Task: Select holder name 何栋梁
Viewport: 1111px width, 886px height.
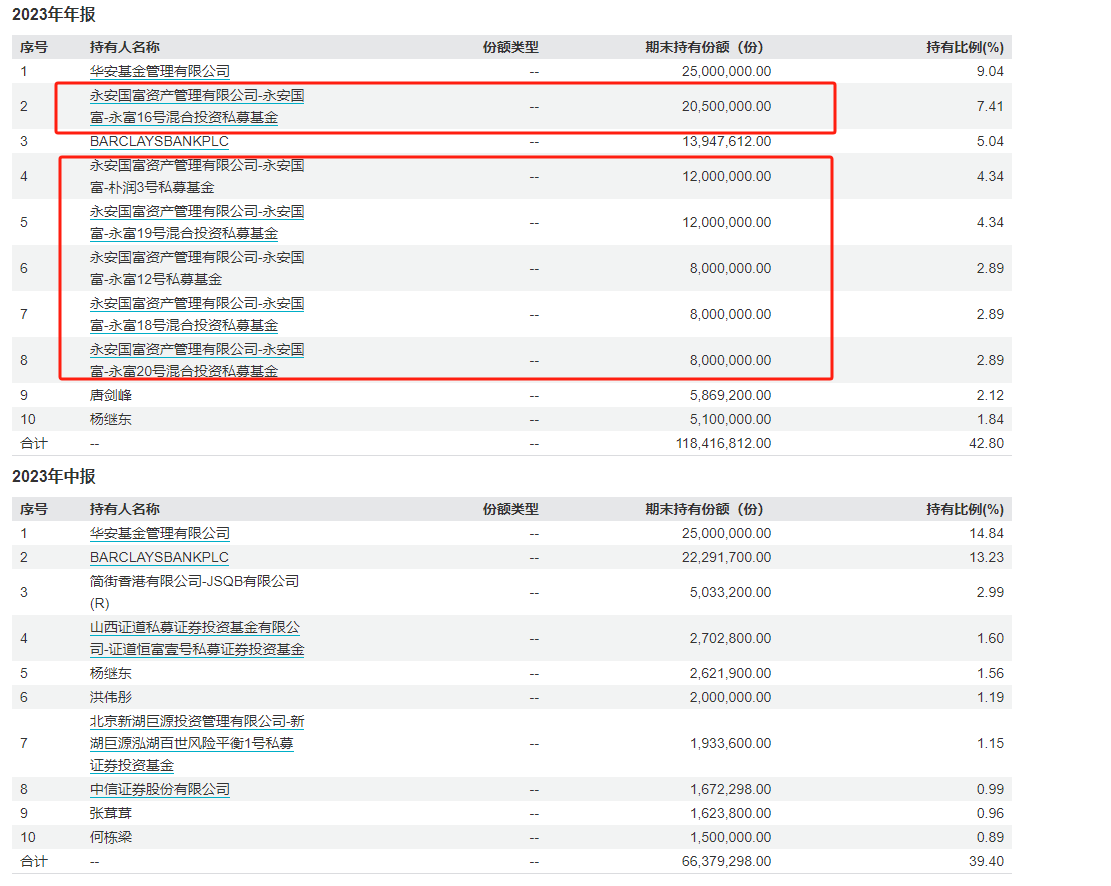Action: [x=111, y=838]
